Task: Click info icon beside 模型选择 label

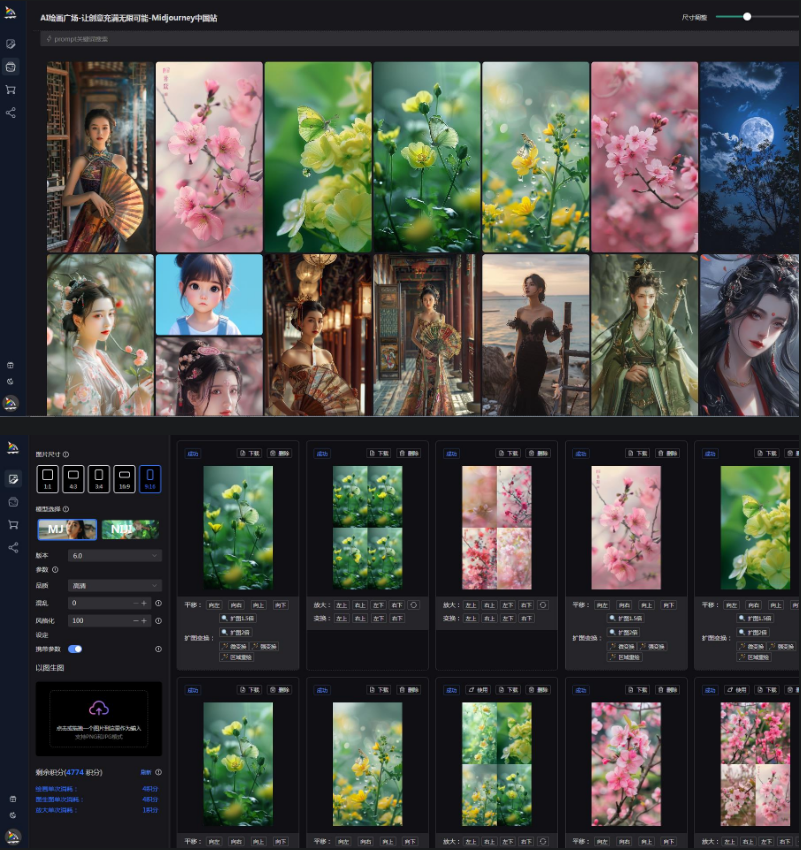Action: coord(66,511)
